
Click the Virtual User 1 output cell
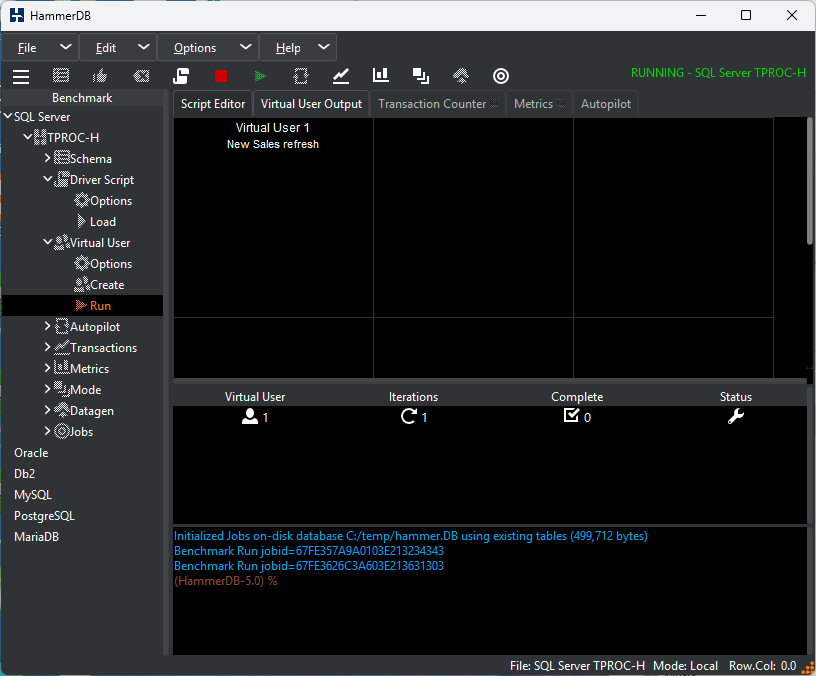(x=273, y=217)
